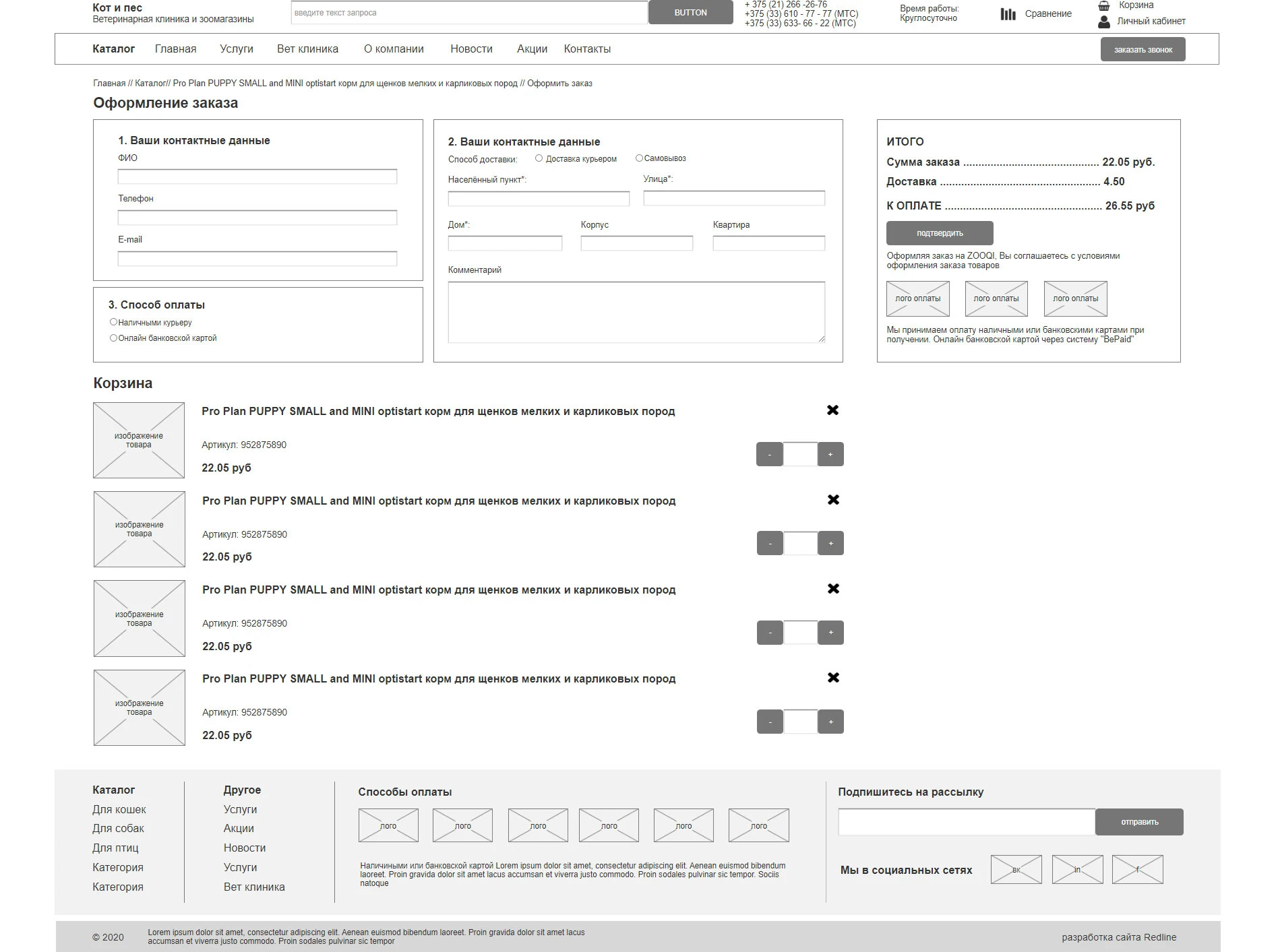This screenshot has width=1278, height=952.
Task: Open Вет клиника navigation item
Action: coord(307,49)
